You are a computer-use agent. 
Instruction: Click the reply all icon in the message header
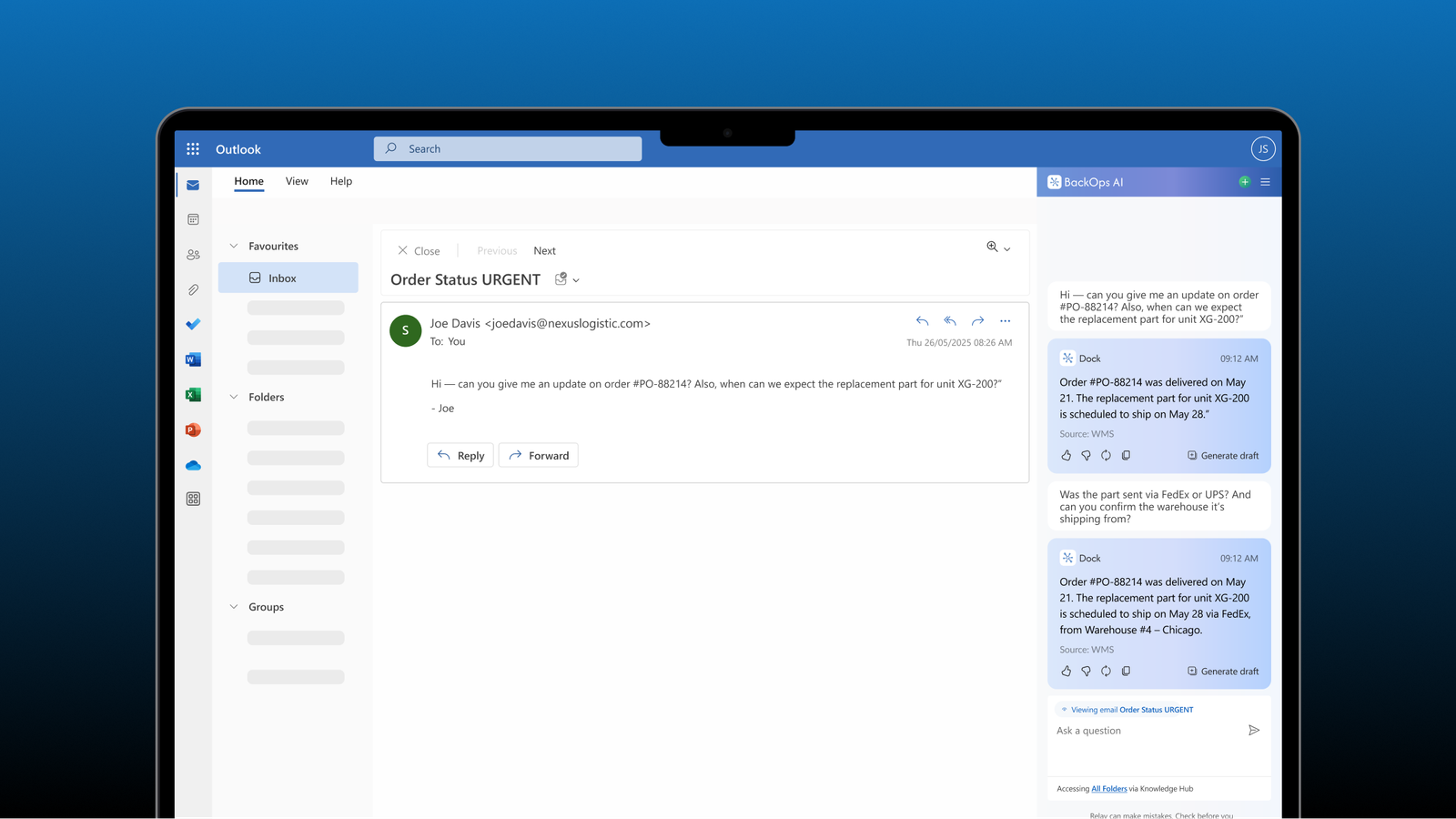pyautogui.click(x=950, y=320)
